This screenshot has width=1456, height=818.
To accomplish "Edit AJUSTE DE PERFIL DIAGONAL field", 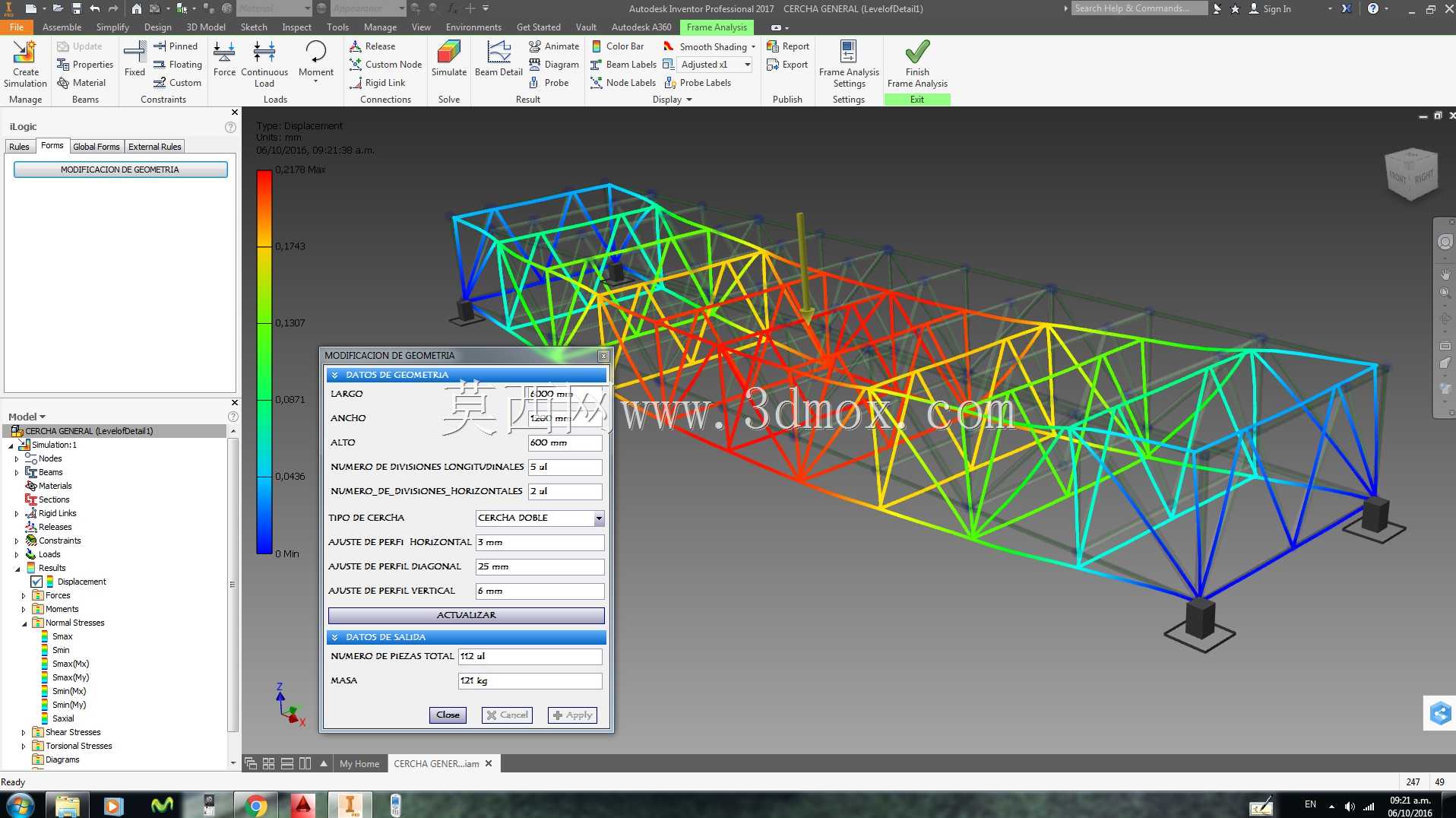I will (540, 566).
